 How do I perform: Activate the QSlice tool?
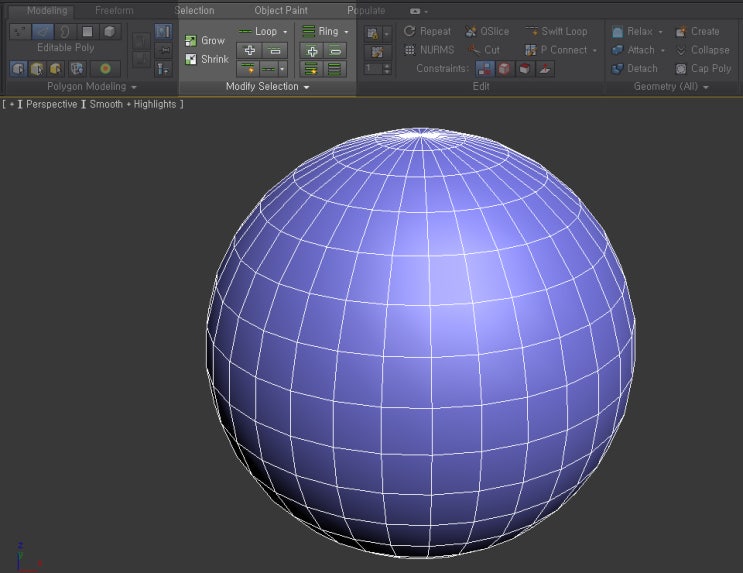[x=487, y=32]
